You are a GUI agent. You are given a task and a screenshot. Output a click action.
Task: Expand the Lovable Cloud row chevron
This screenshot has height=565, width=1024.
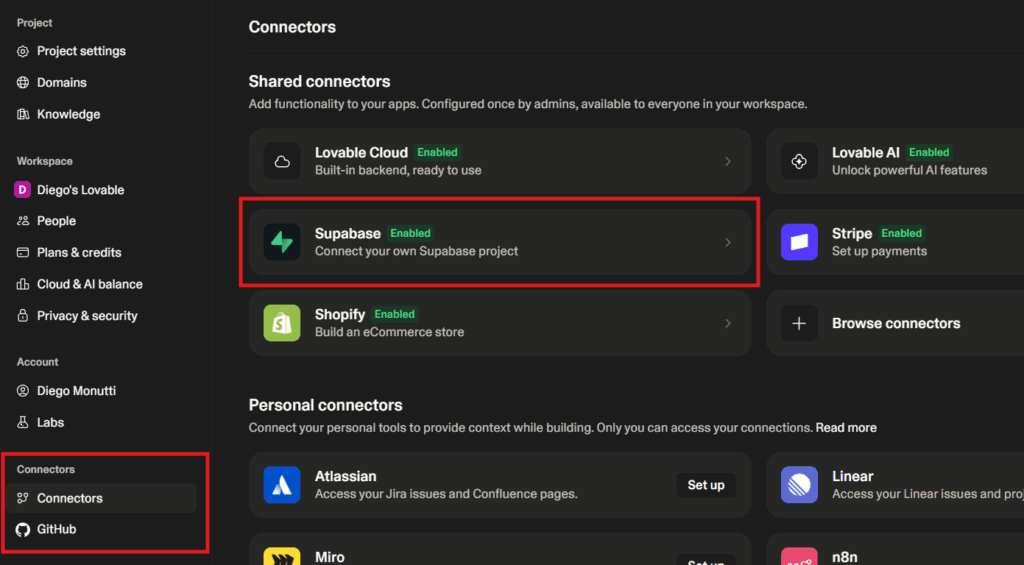click(728, 161)
